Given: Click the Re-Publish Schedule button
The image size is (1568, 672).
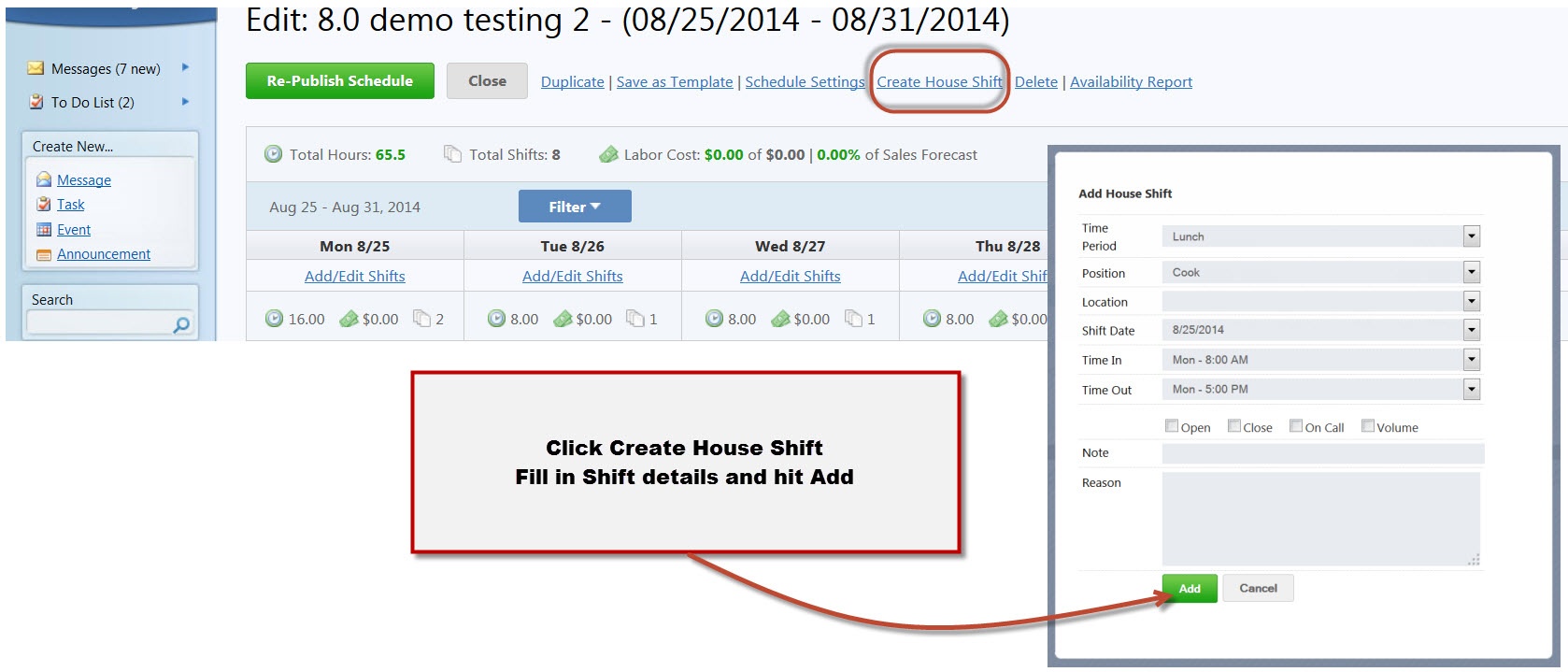Looking at the screenshot, I should [x=340, y=81].
